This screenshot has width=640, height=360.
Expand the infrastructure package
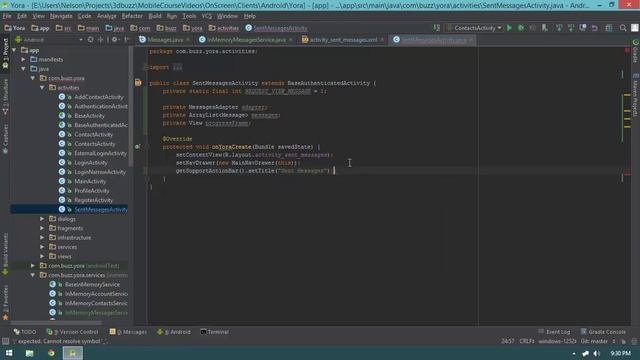42,238
